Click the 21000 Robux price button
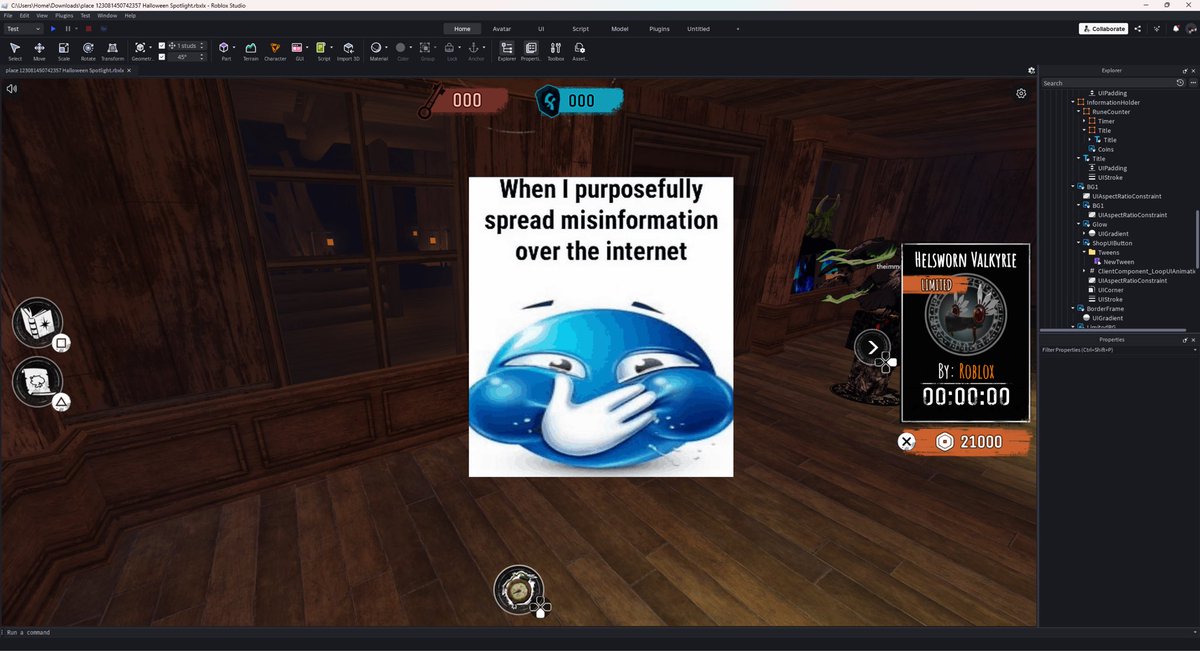The height and width of the screenshot is (651, 1200). click(968, 442)
